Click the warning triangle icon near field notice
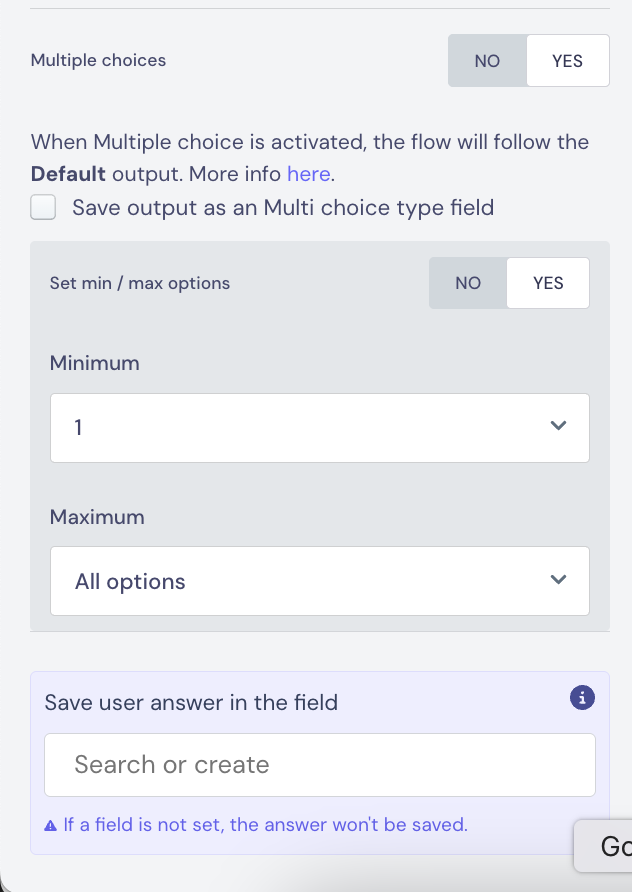The image size is (632, 892). [x=50, y=825]
